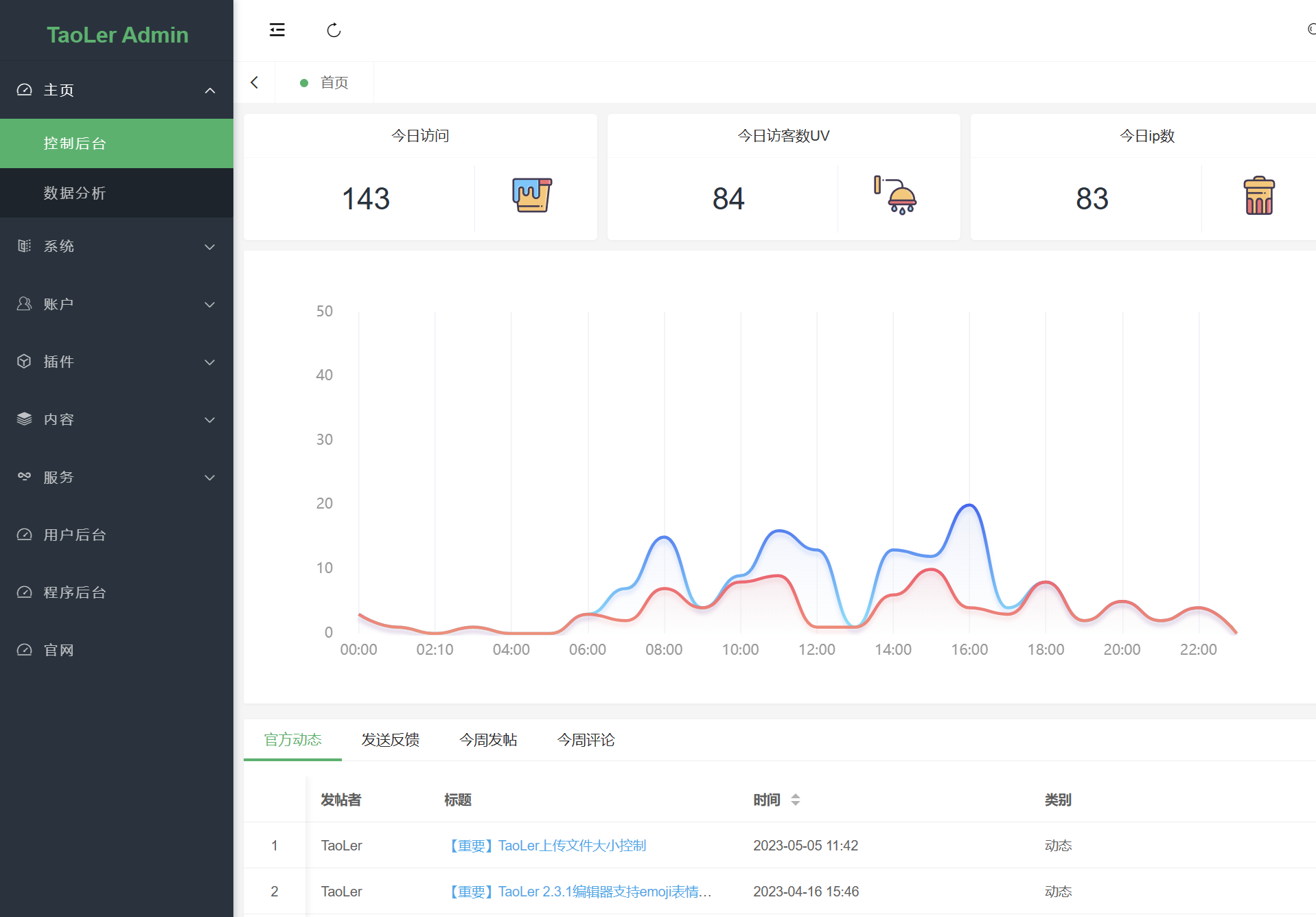Click the 143 visit count

click(x=366, y=199)
